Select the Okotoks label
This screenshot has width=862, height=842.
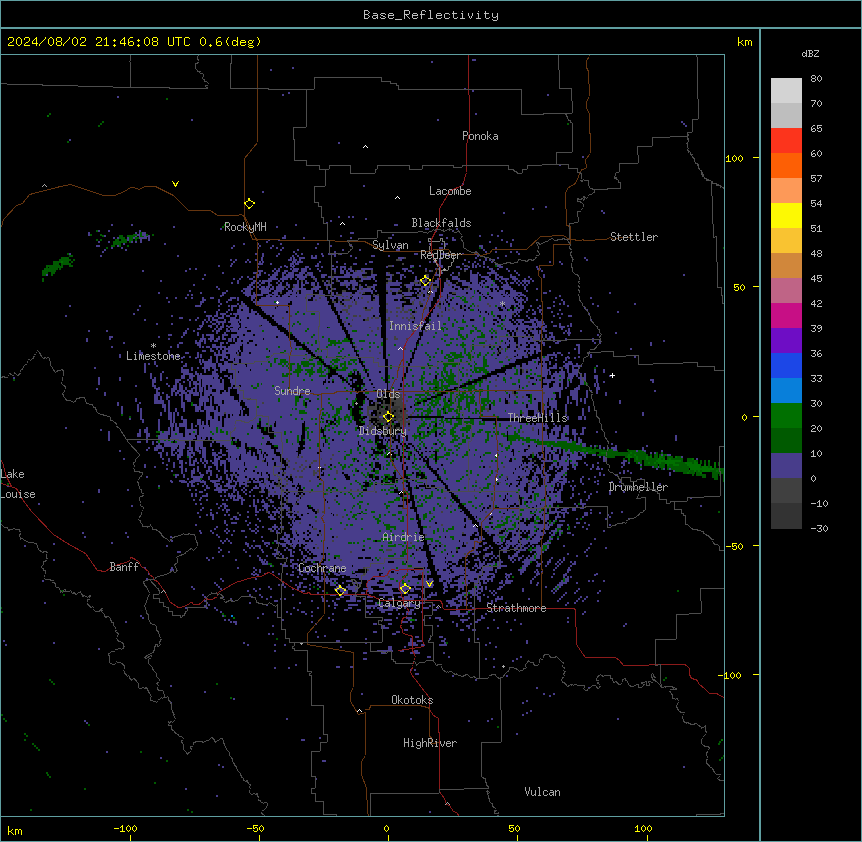(x=412, y=700)
